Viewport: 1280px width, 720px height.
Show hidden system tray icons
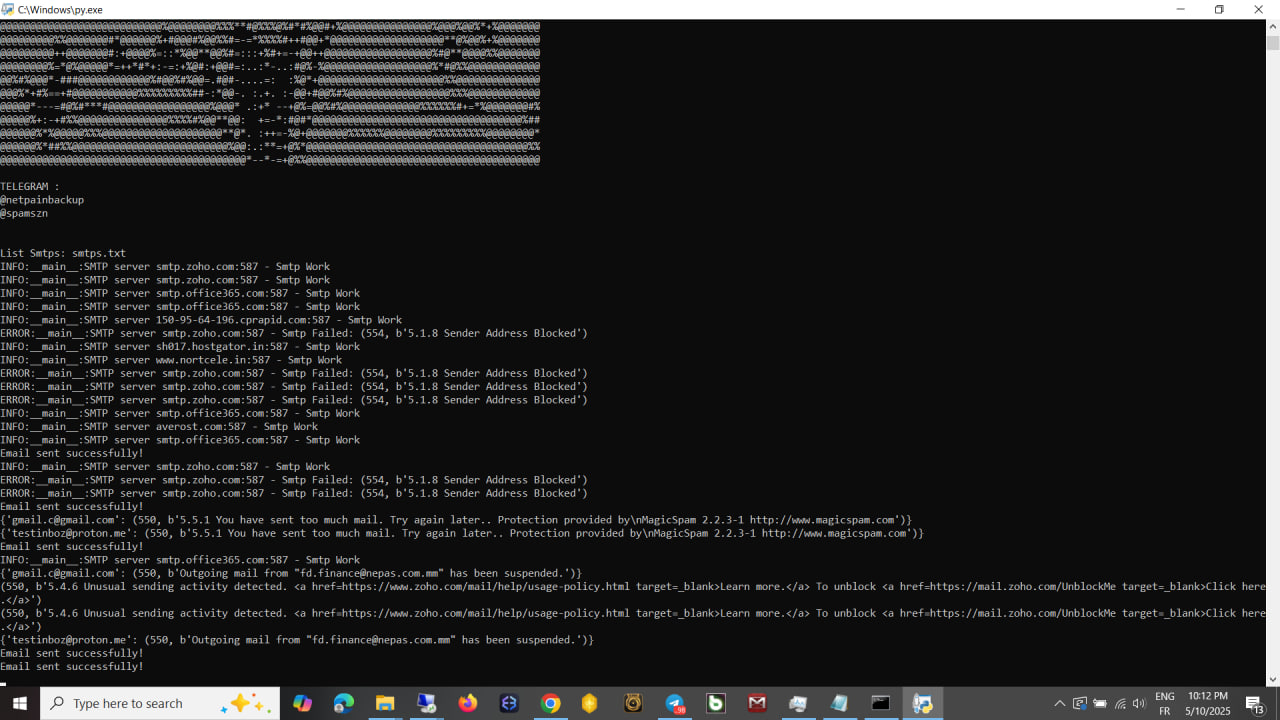pyautogui.click(x=1060, y=703)
